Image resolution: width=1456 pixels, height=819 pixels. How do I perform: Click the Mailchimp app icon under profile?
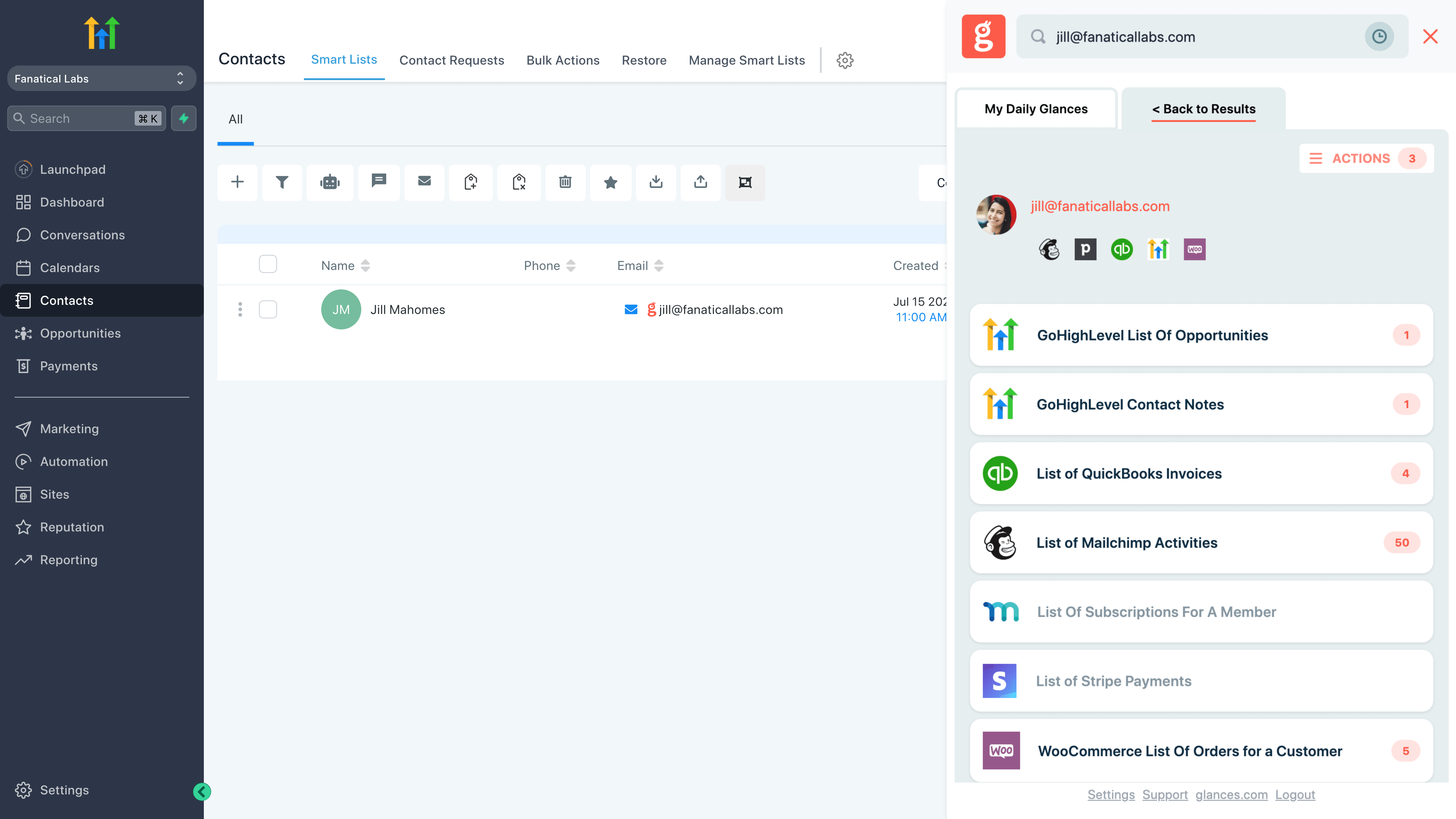[1050, 249]
